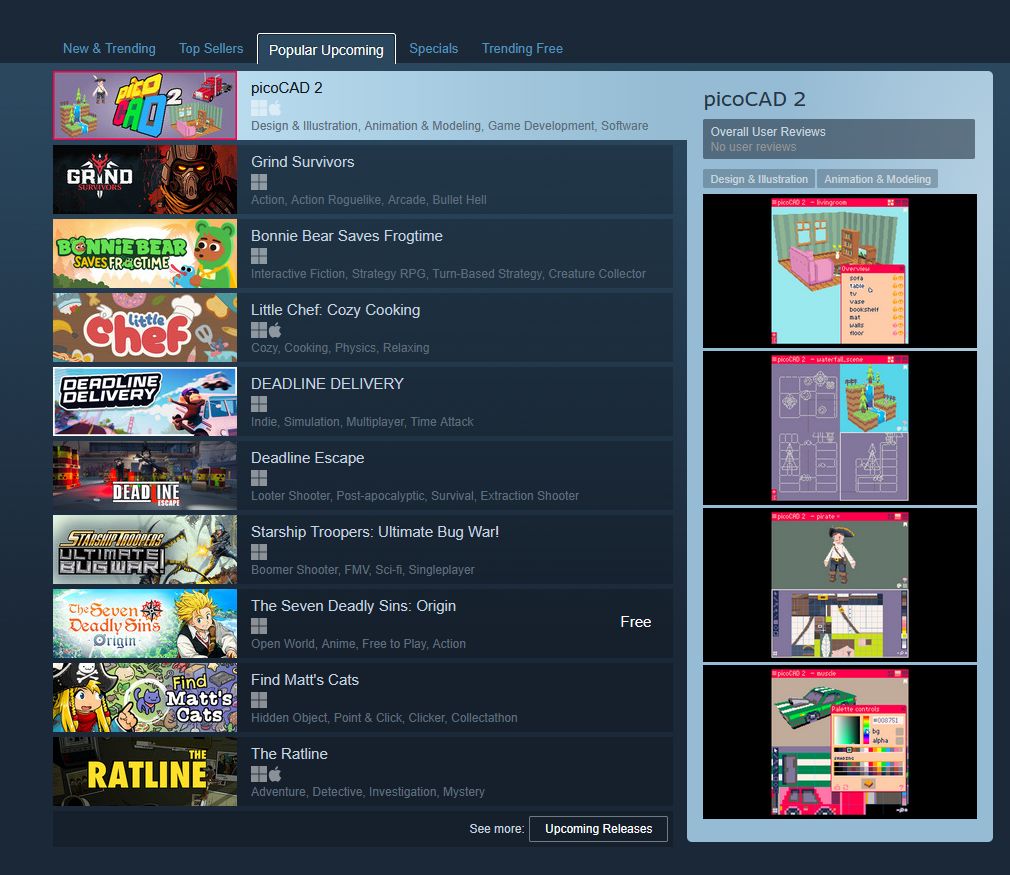This screenshot has width=1010, height=875.
Task: Open the DEADLINE DELIVERY title
Action: click(327, 384)
